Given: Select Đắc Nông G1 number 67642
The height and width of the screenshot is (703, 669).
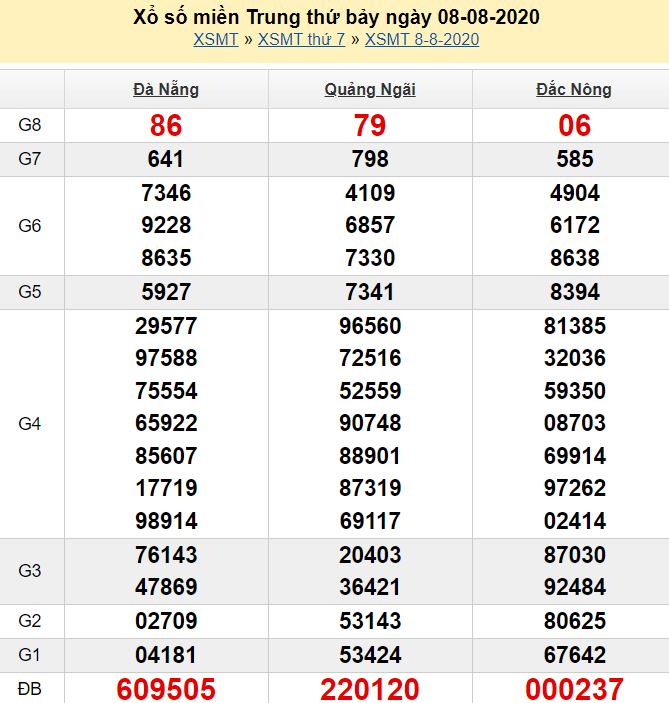Looking at the screenshot, I should 575,655.
